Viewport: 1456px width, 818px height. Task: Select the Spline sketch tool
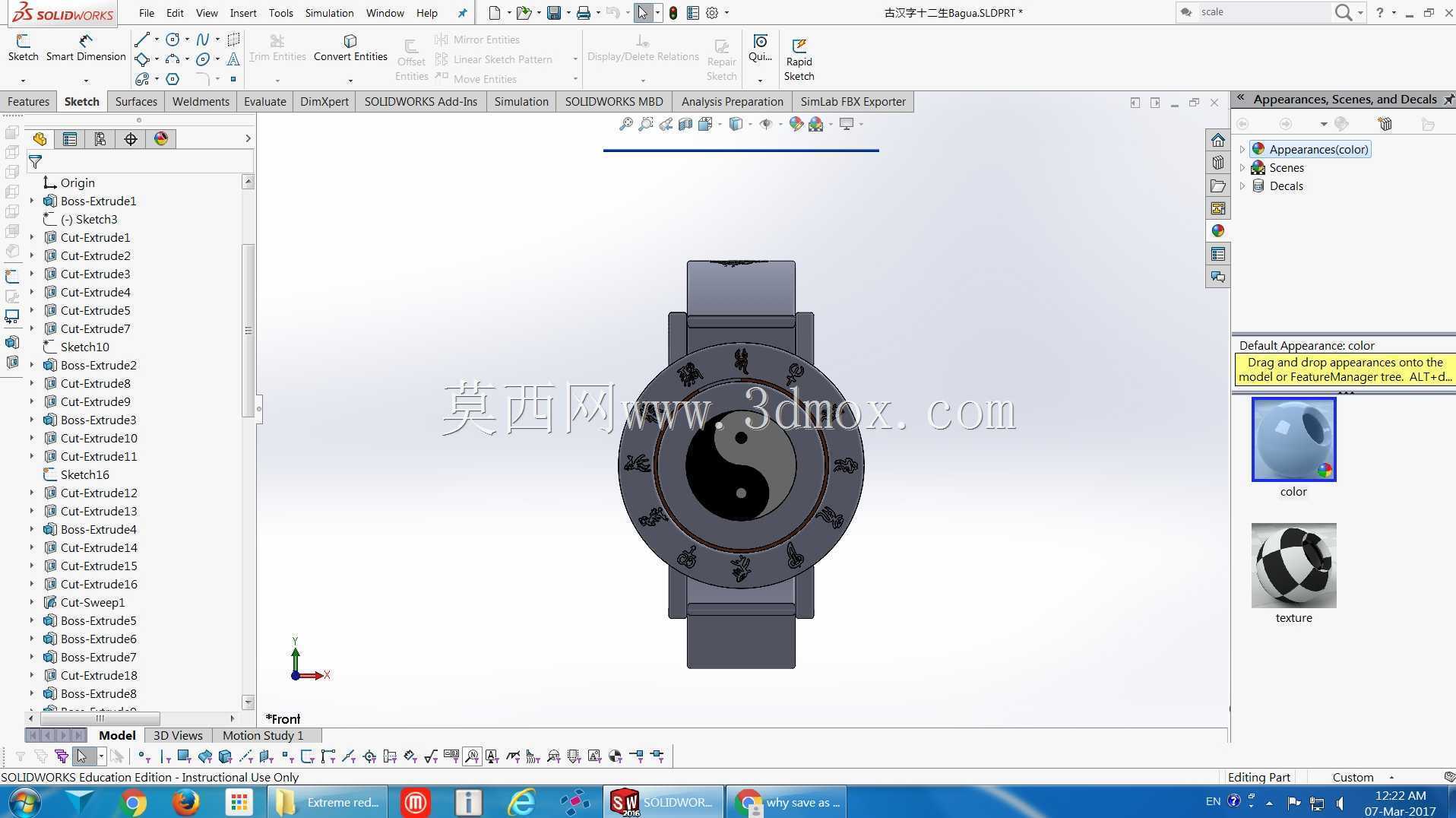pos(202,40)
